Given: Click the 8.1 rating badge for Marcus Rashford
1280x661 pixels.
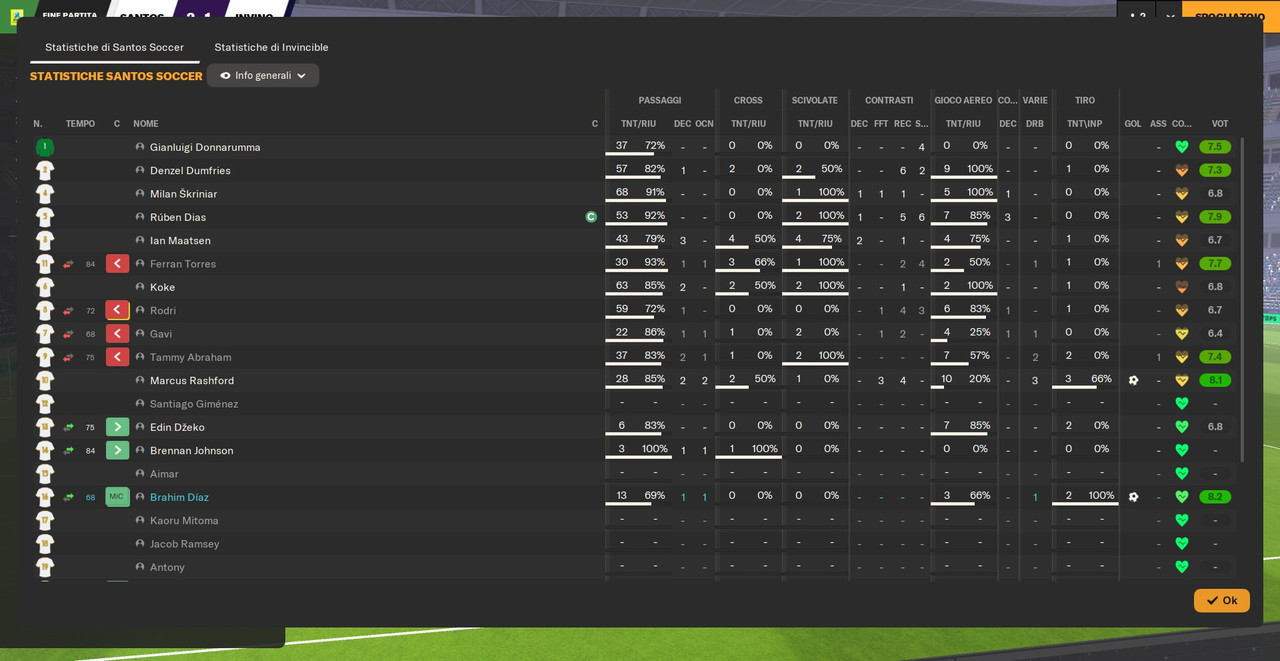Looking at the screenshot, I should [1215, 380].
